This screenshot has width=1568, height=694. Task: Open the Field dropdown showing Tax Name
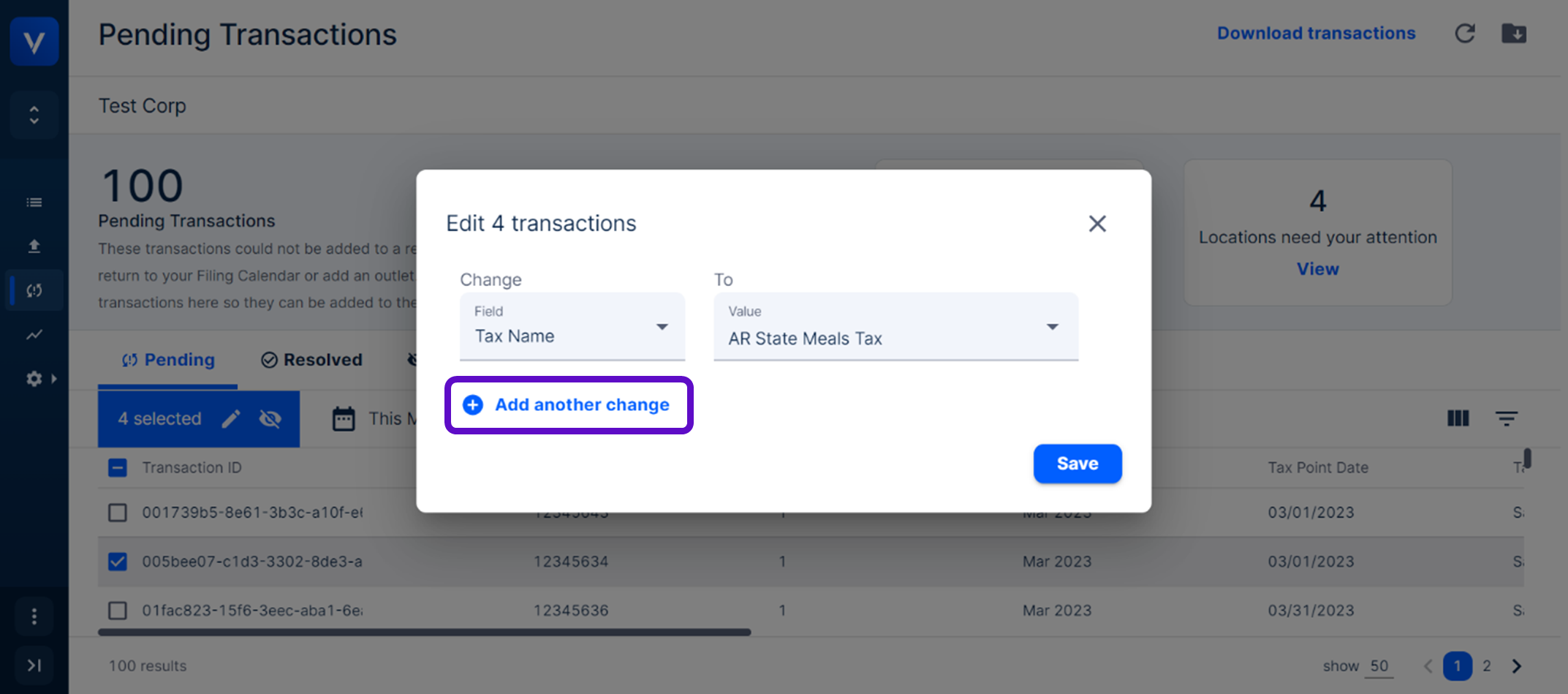[572, 327]
